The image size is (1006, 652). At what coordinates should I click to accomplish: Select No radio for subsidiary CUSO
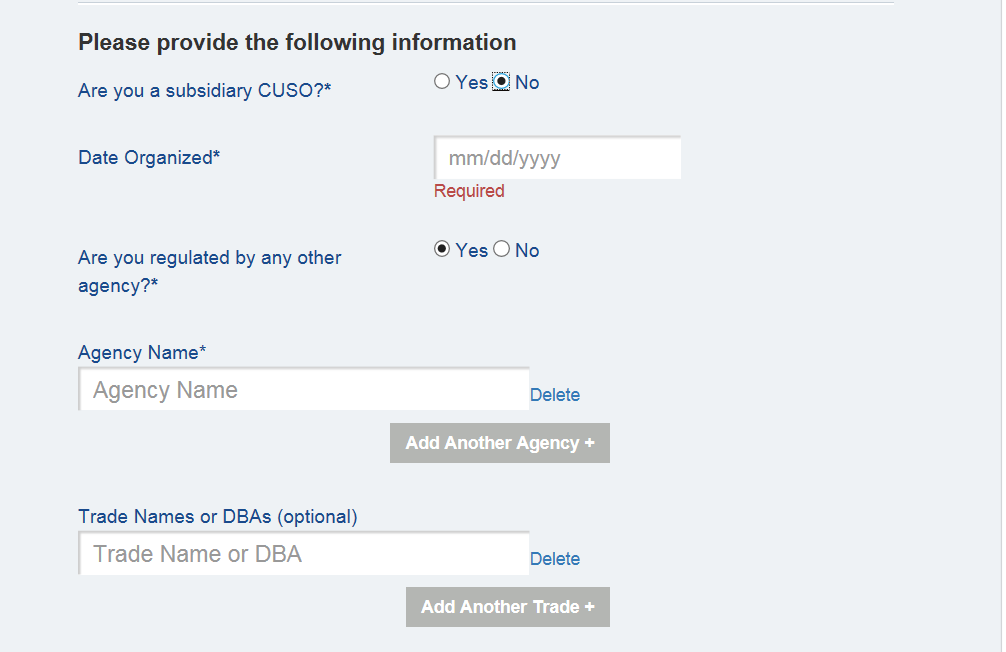502,82
